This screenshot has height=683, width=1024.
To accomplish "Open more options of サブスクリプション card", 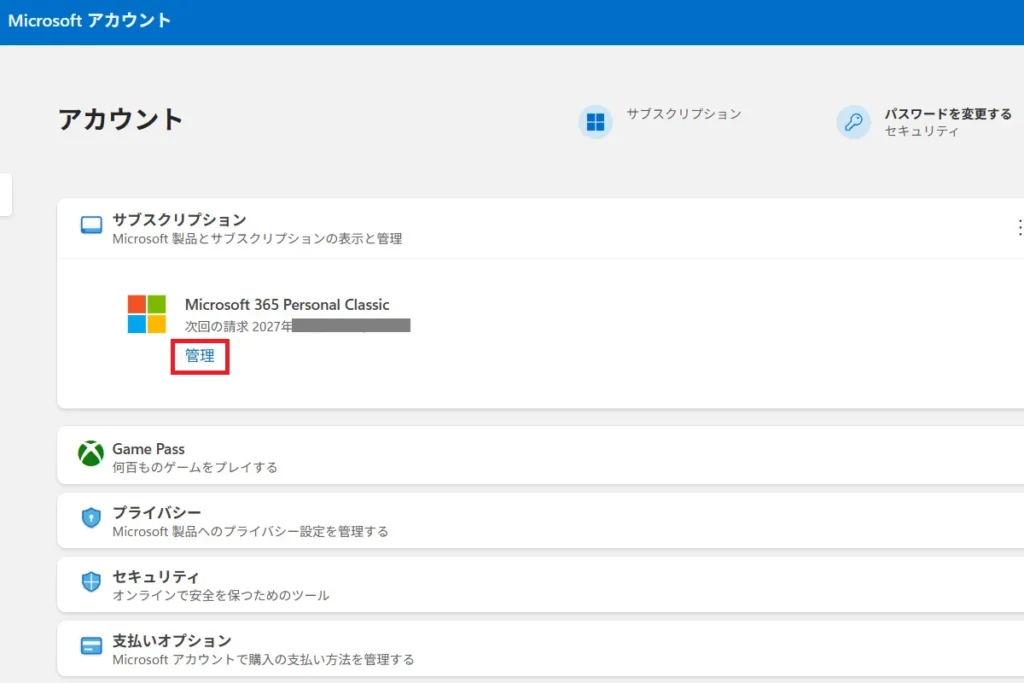I will (1019, 228).
